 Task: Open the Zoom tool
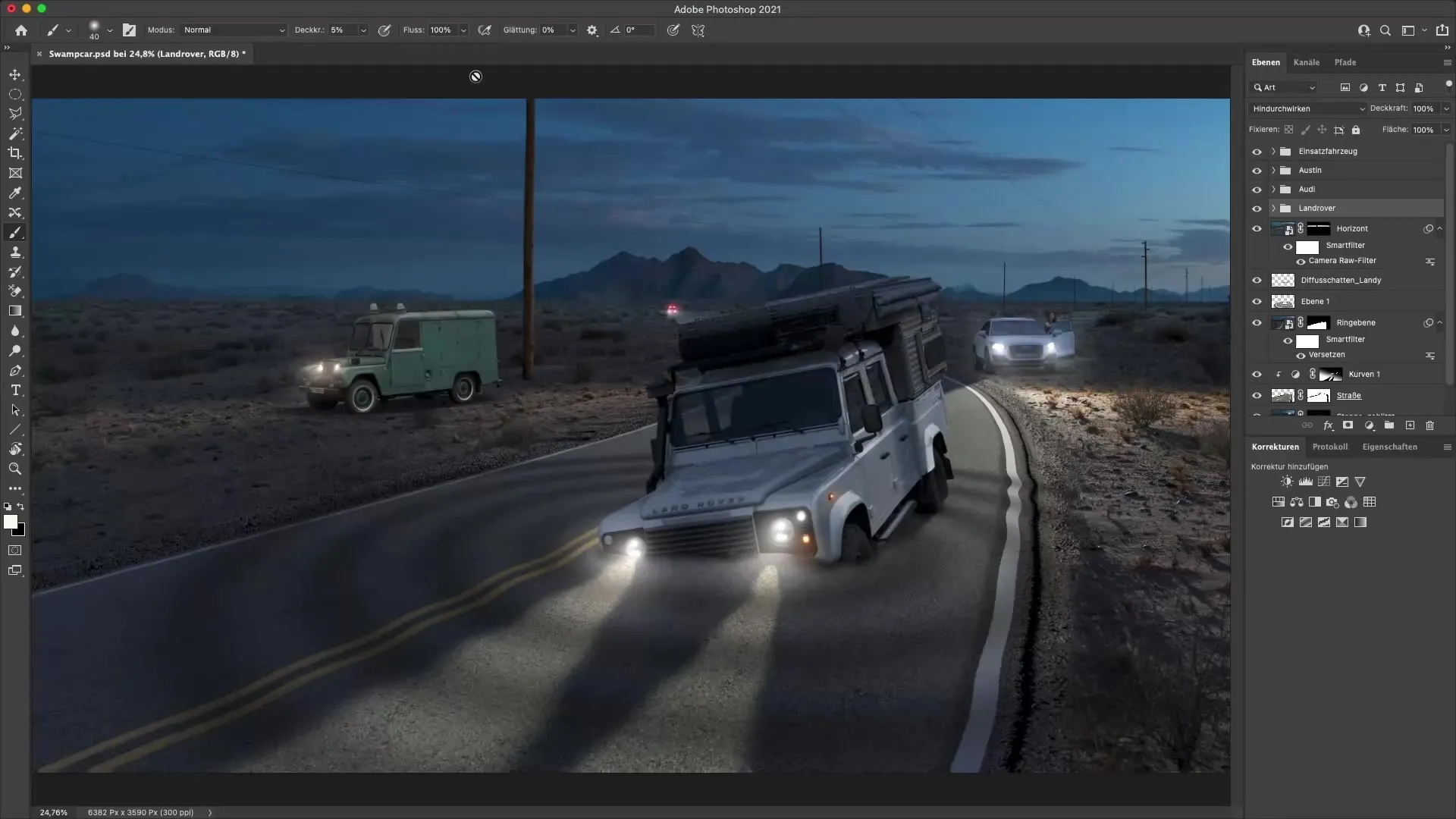(15, 469)
